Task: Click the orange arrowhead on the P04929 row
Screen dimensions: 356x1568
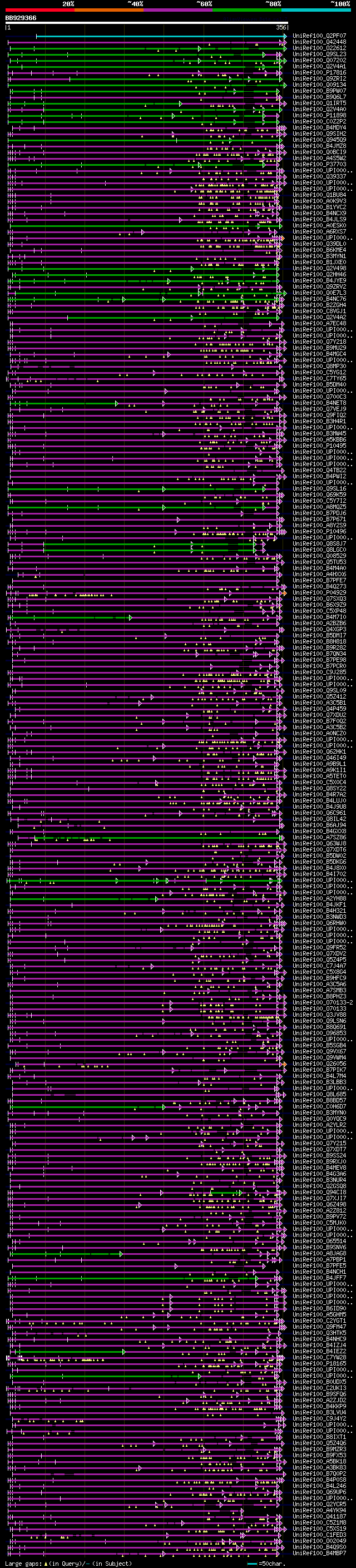Action: (284, 592)
